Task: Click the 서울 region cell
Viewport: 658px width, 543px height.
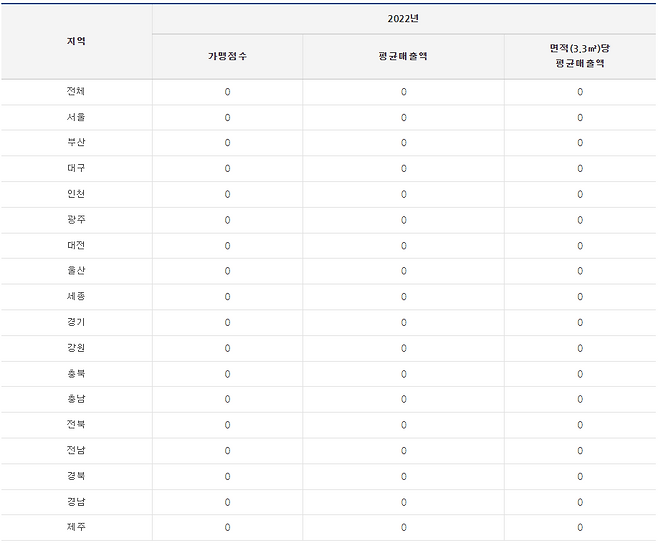Action: (76, 117)
